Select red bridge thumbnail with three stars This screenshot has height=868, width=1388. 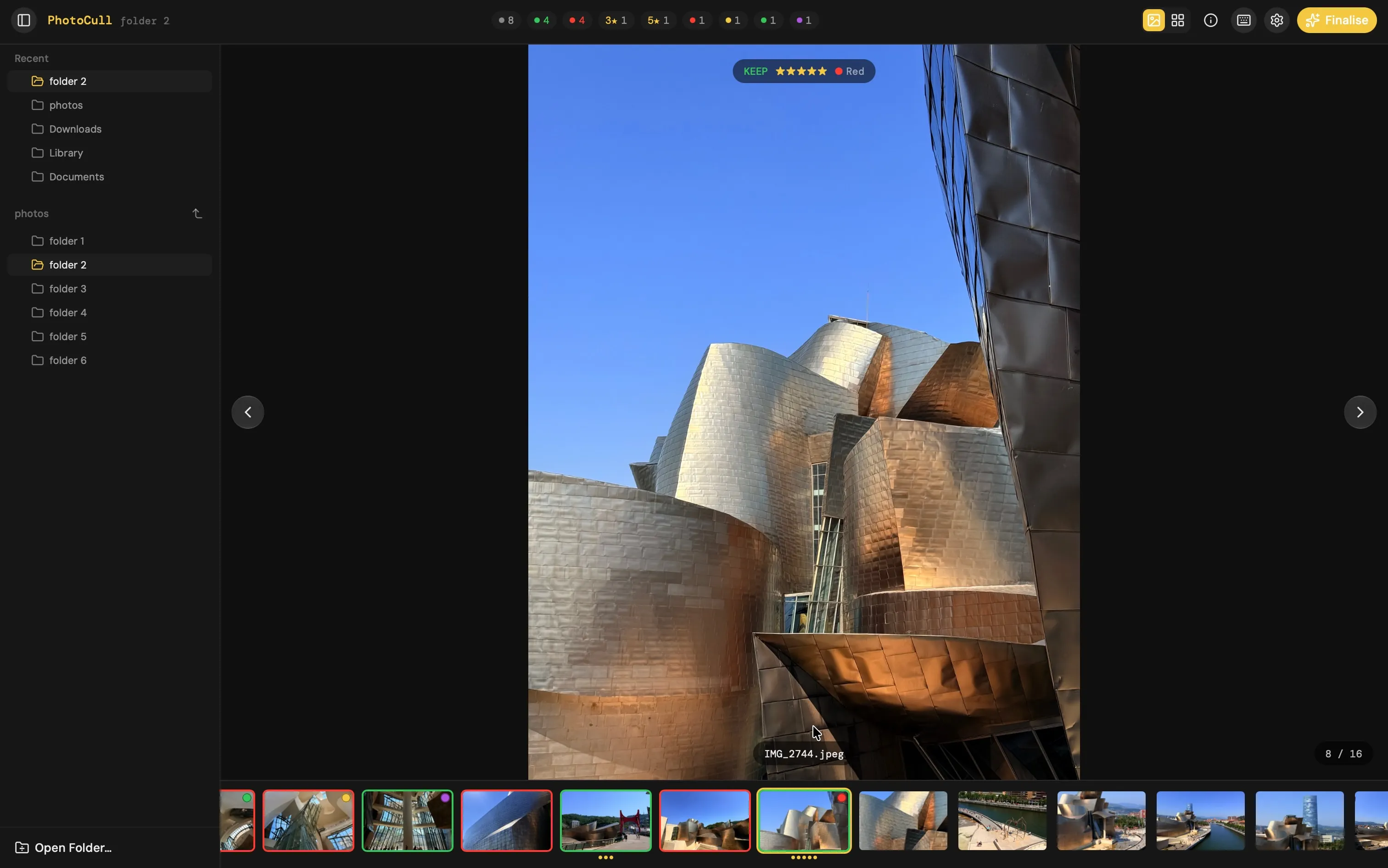(x=605, y=820)
